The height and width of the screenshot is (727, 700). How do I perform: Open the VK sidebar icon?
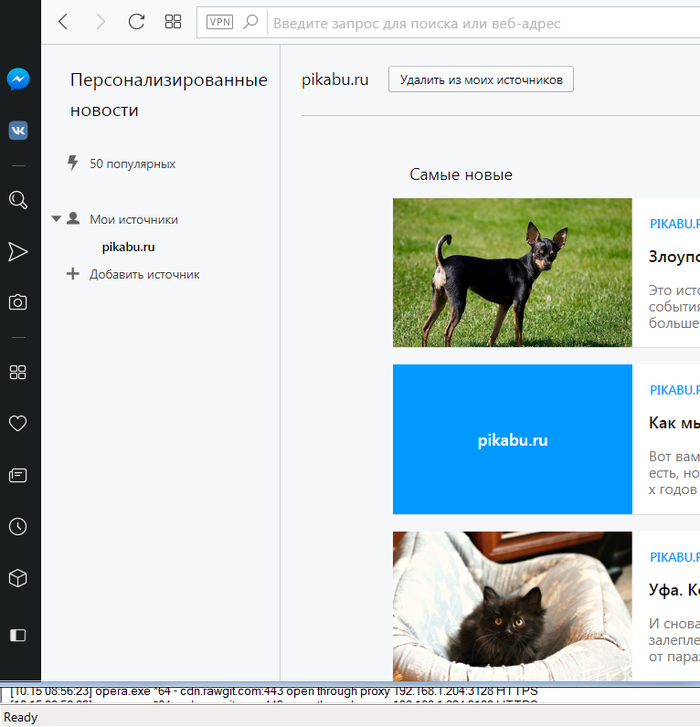click(18, 130)
